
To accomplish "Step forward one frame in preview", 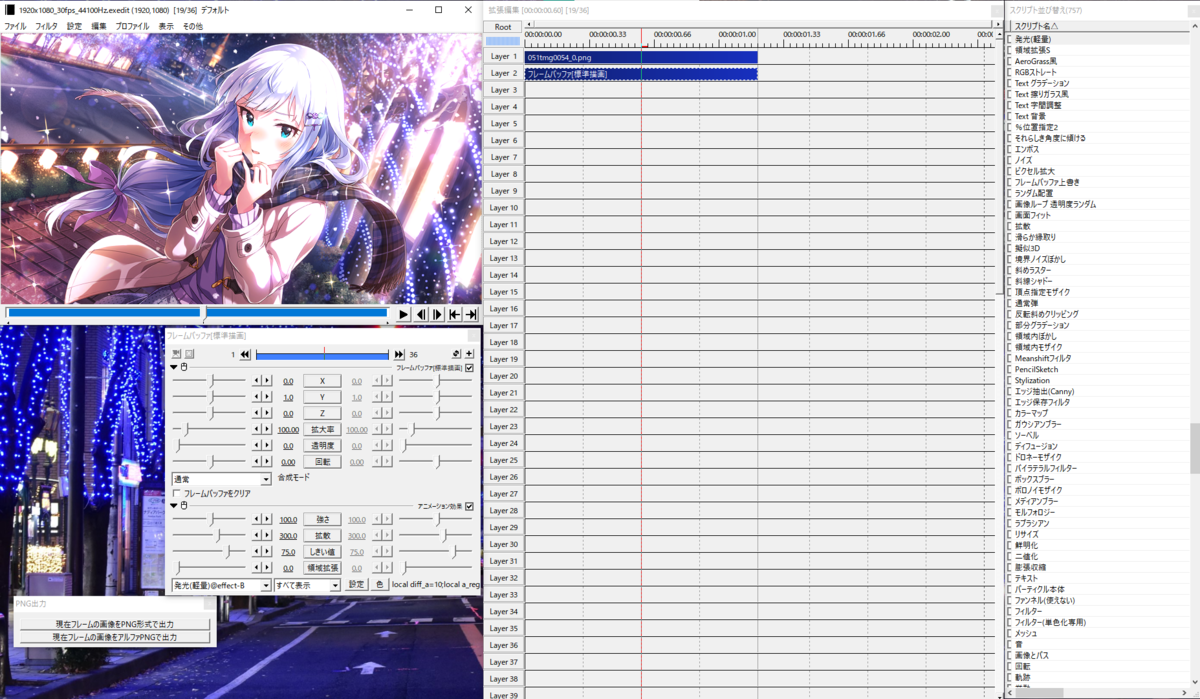I will (x=437, y=314).
